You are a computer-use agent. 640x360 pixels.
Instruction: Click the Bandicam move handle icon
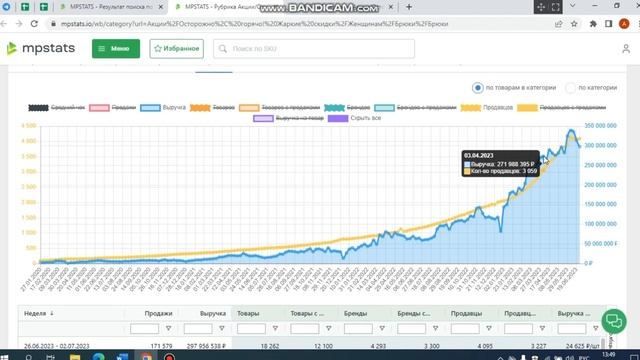coord(541,7)
